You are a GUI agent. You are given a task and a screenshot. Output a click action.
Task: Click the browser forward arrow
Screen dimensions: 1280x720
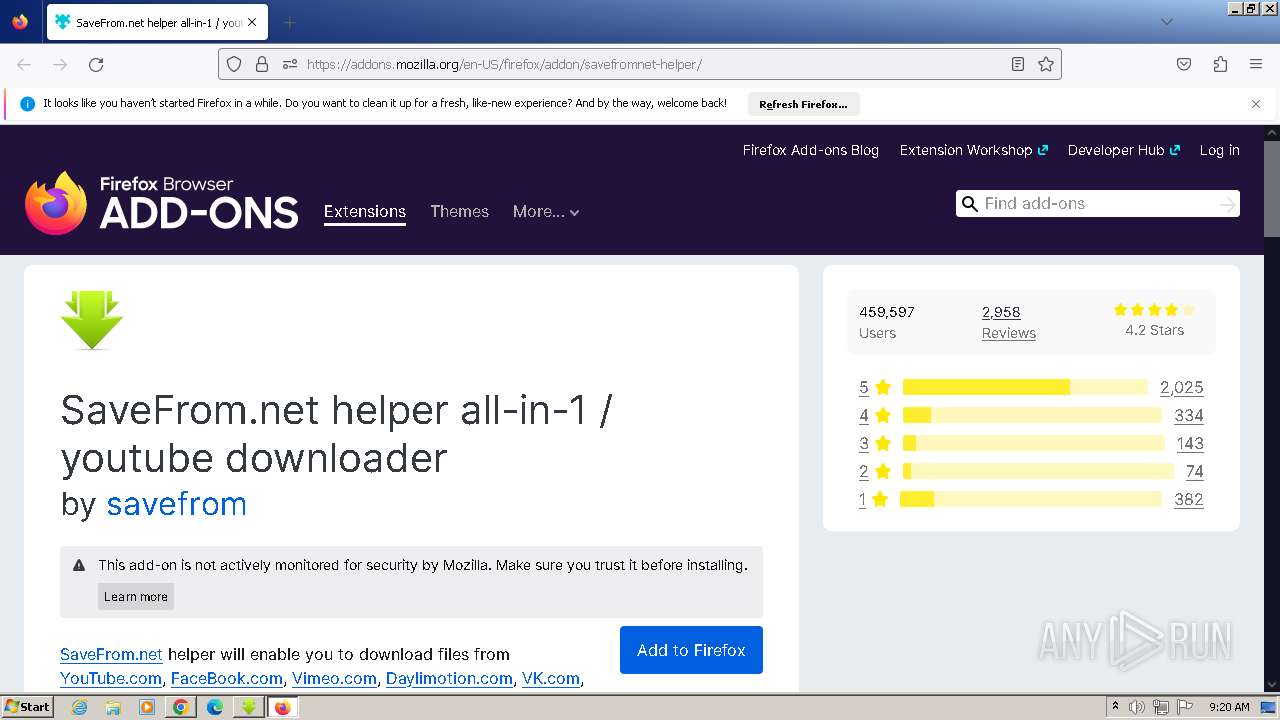[60, 64]
